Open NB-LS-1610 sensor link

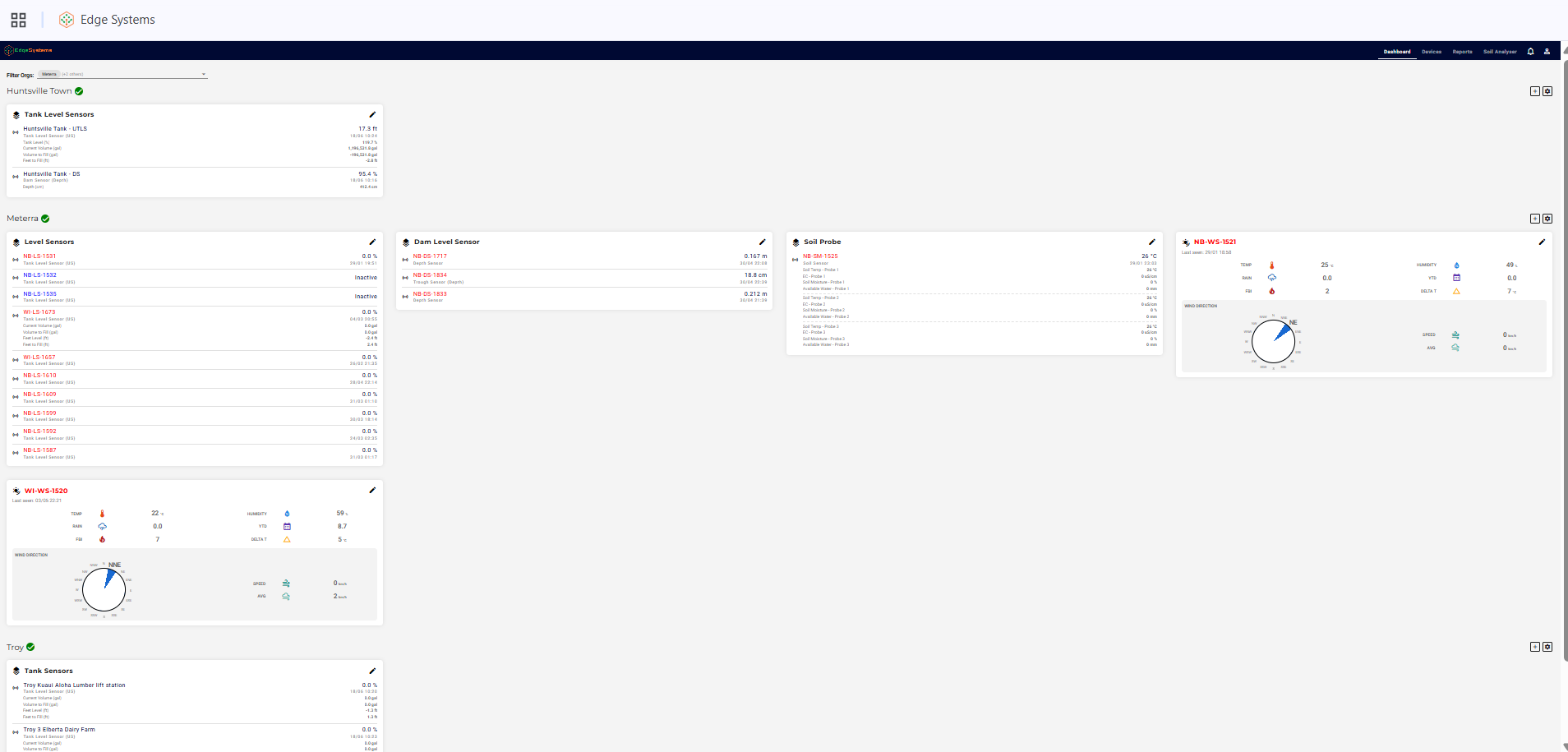[x=39, y=376]
